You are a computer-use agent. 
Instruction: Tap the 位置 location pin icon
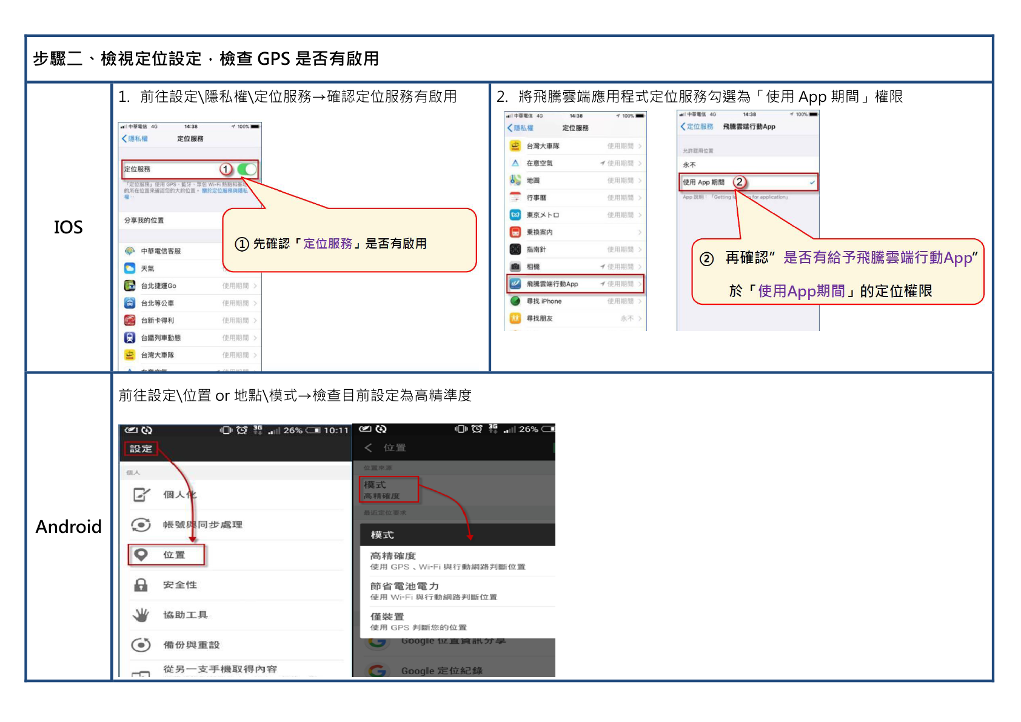click(x=142, y=554)
